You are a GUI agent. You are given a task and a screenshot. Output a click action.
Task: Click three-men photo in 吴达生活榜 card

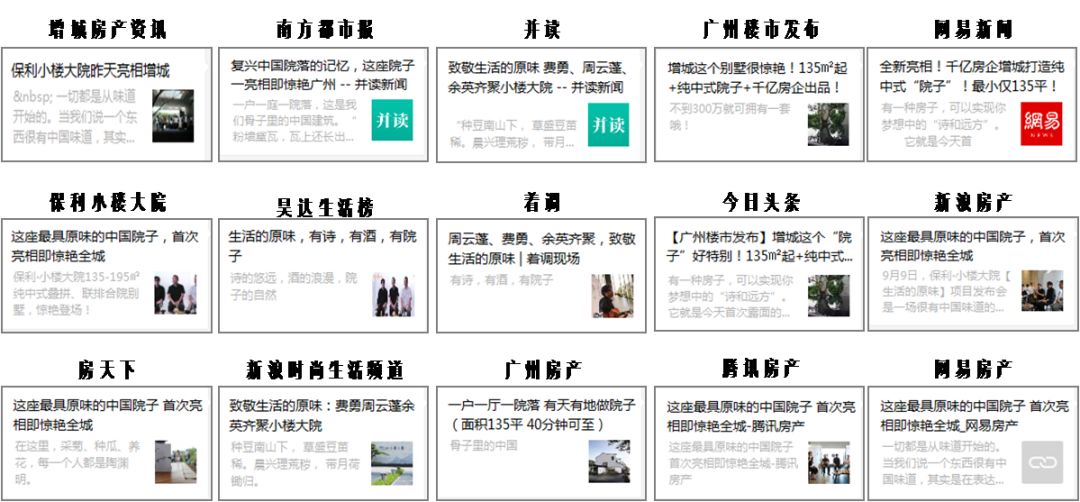[x=393, y=295]
